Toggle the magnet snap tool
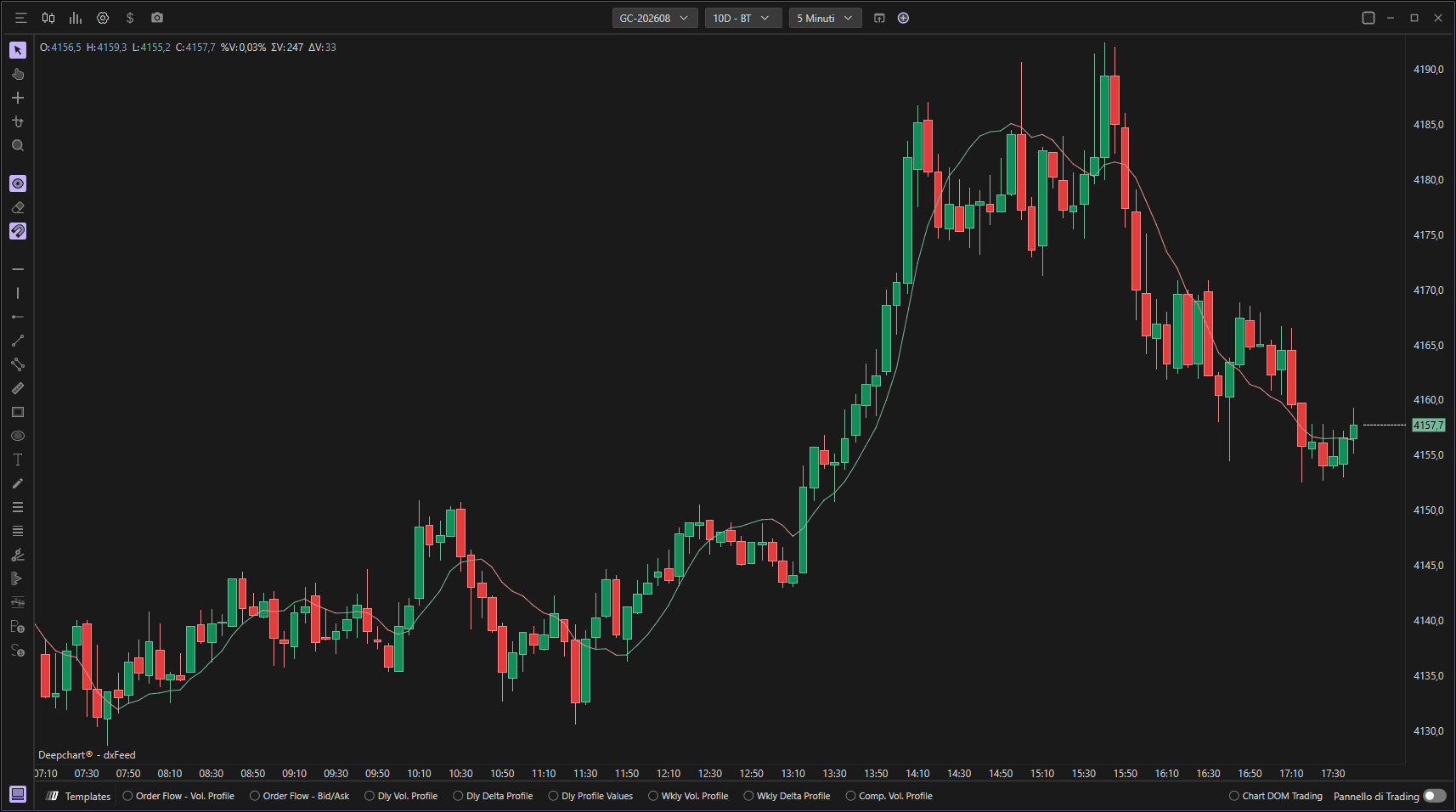 [18, 231]
